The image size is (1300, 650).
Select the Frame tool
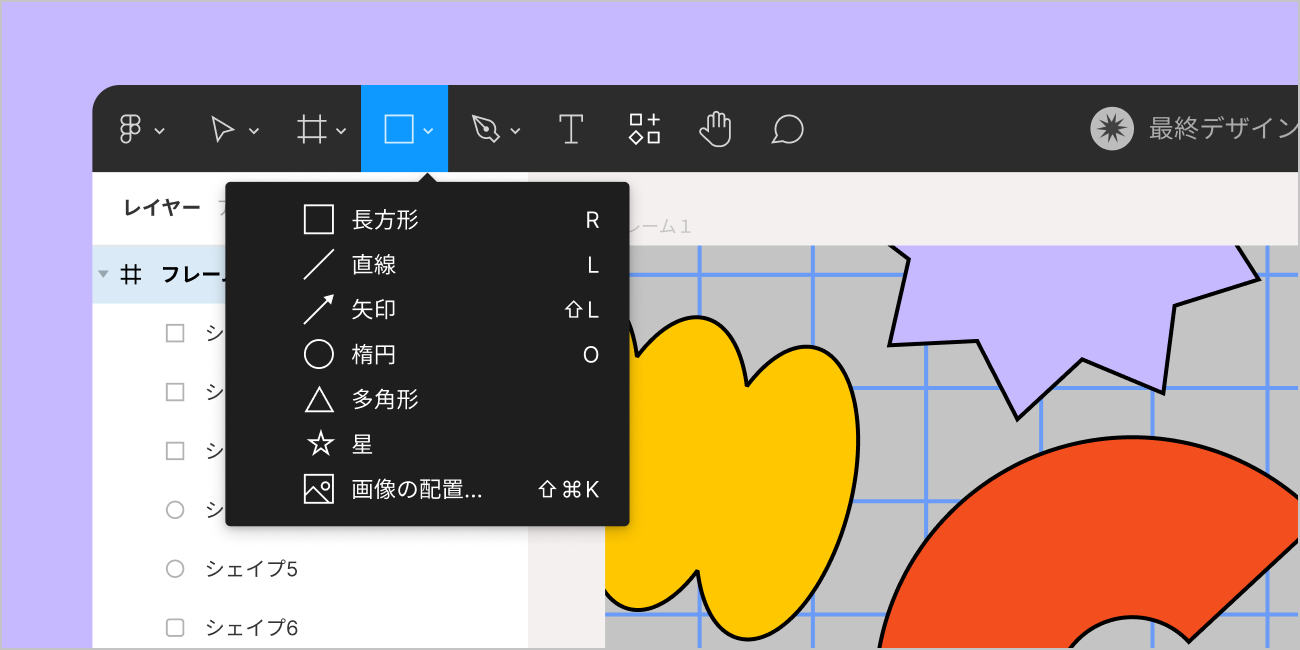310,128
